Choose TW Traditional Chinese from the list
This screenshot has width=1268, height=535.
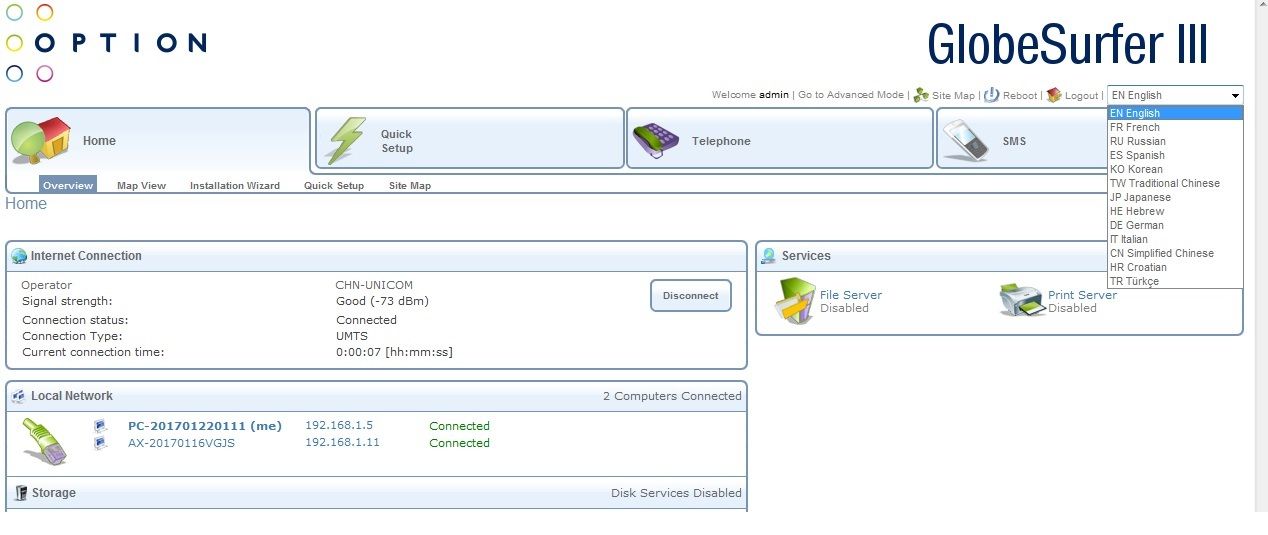coord(1175,183)
